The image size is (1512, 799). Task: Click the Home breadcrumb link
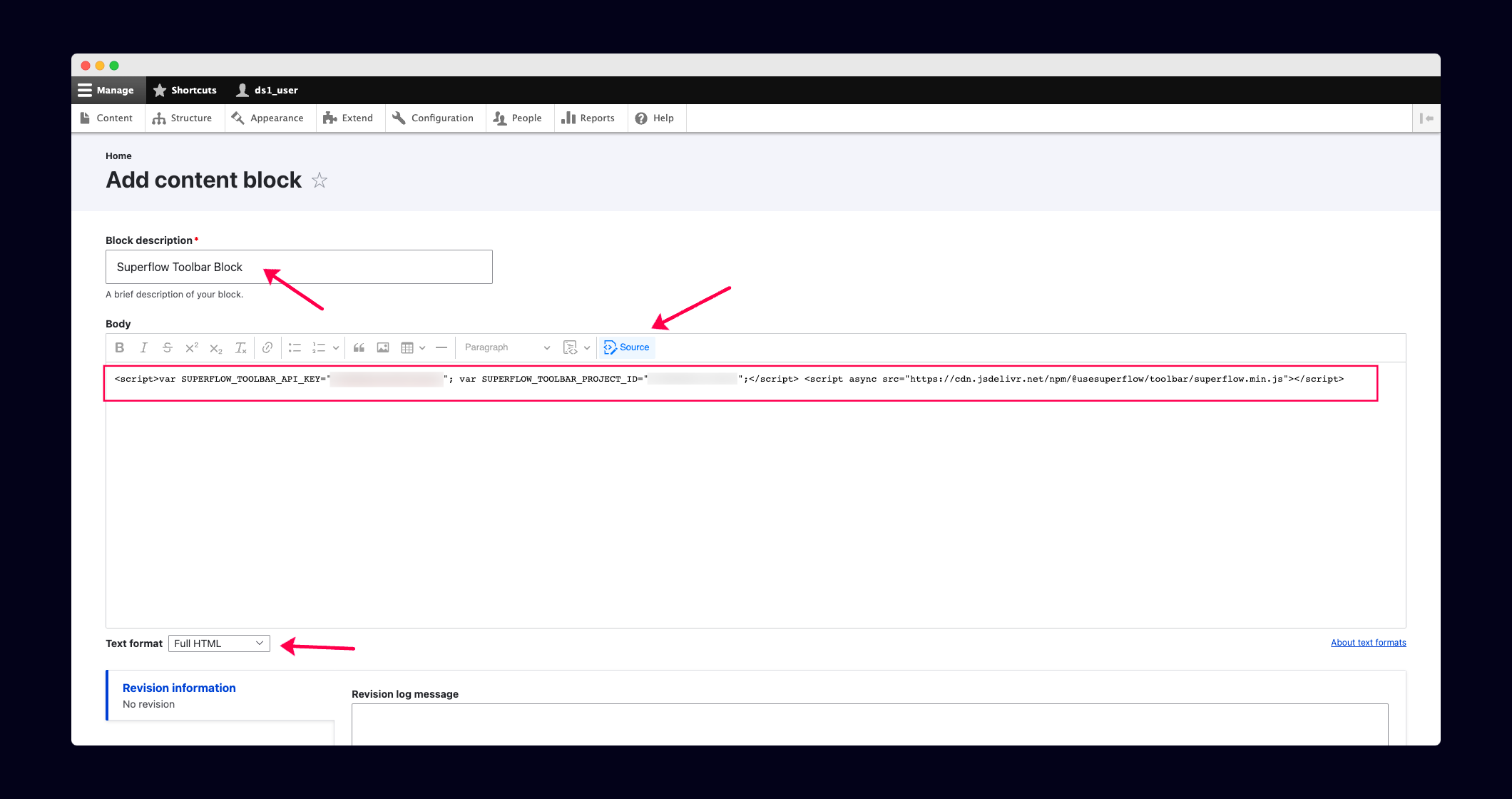tap(118, 156)
